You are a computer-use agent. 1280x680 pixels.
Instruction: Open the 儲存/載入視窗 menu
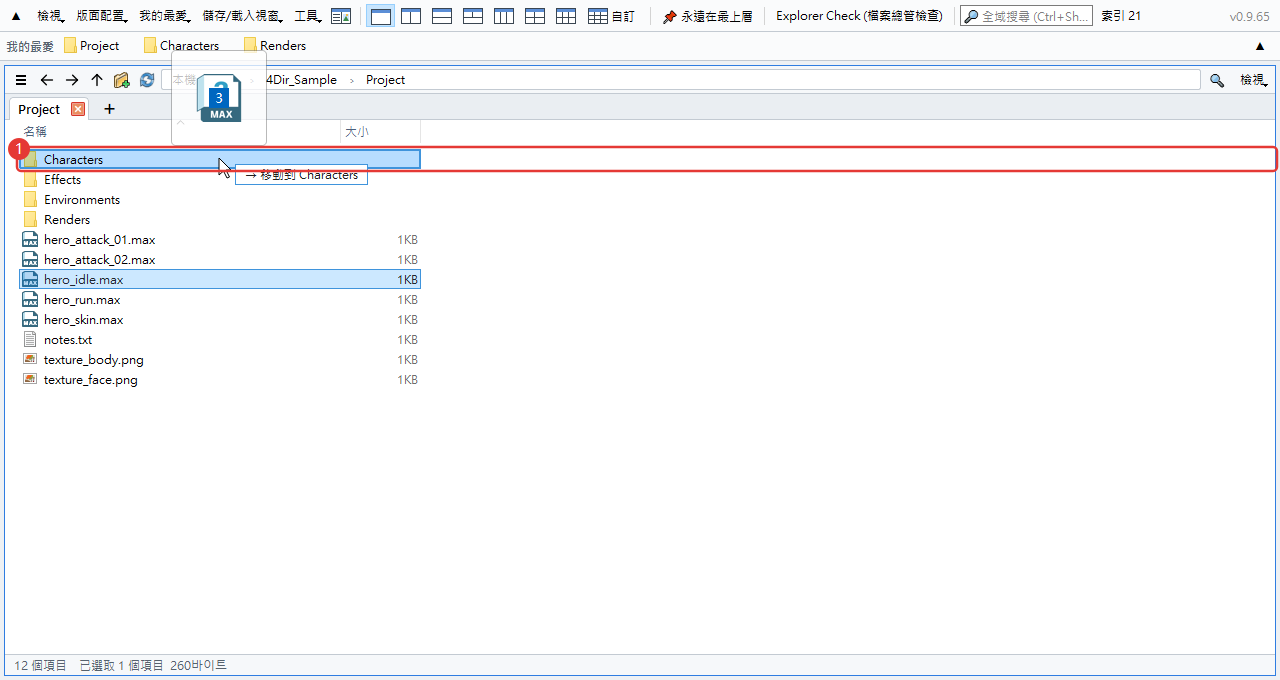[242, 16]
